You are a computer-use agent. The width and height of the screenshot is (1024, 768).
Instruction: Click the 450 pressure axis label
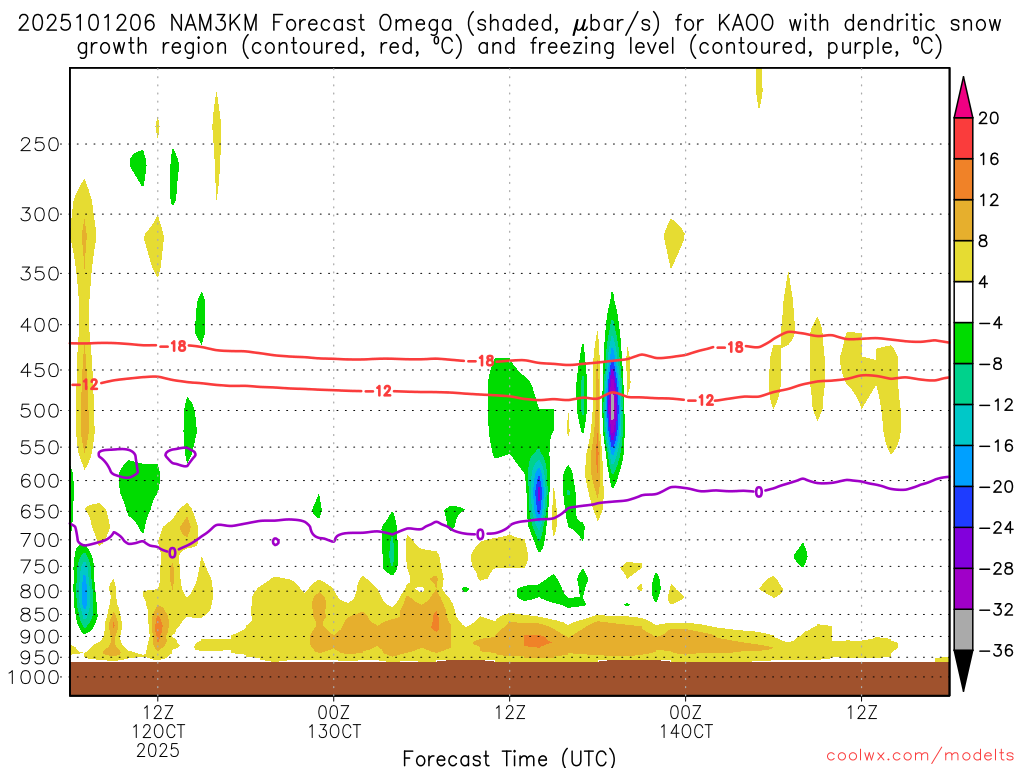point(40,370)
